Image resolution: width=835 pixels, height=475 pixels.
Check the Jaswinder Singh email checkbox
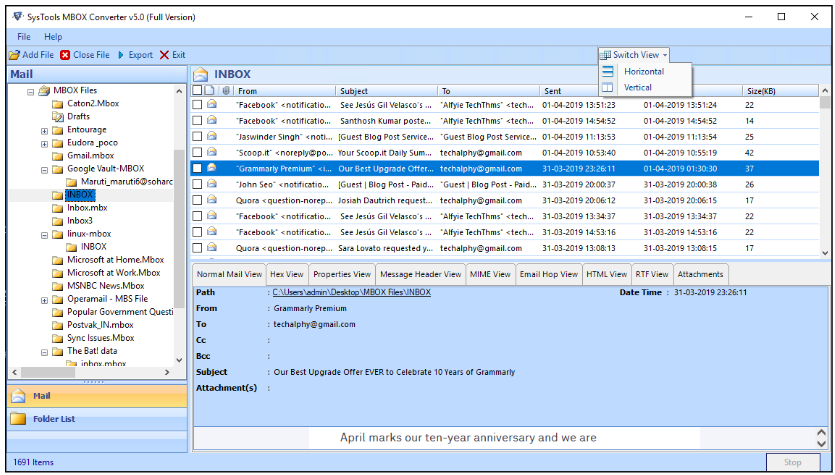197,137
